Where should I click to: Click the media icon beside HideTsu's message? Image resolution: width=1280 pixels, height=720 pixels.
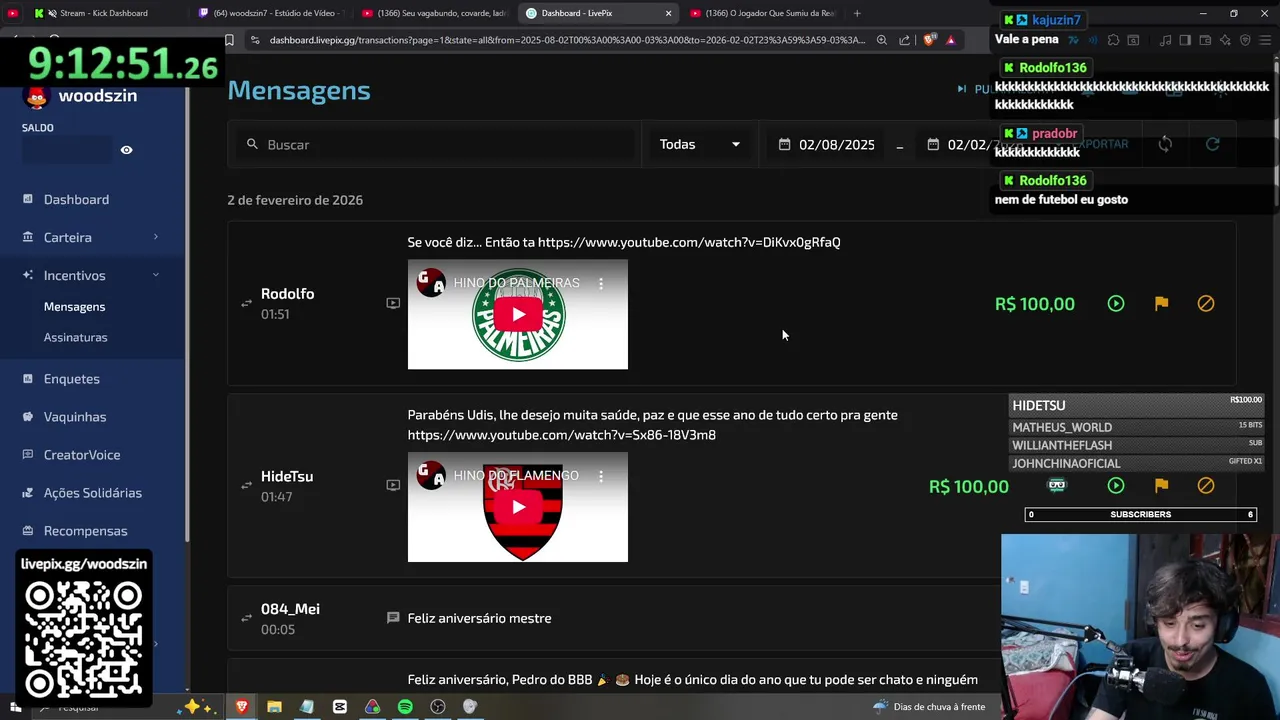(393, 485)
